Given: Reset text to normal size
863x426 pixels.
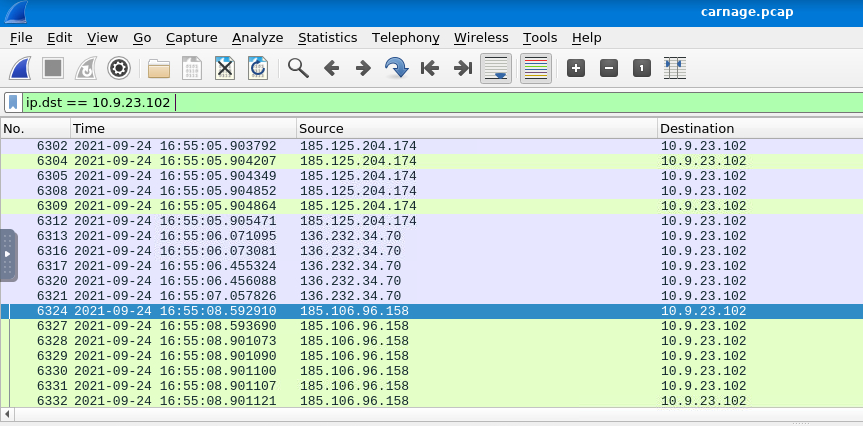Looking at the screenshot, I should tap(642, 68).
